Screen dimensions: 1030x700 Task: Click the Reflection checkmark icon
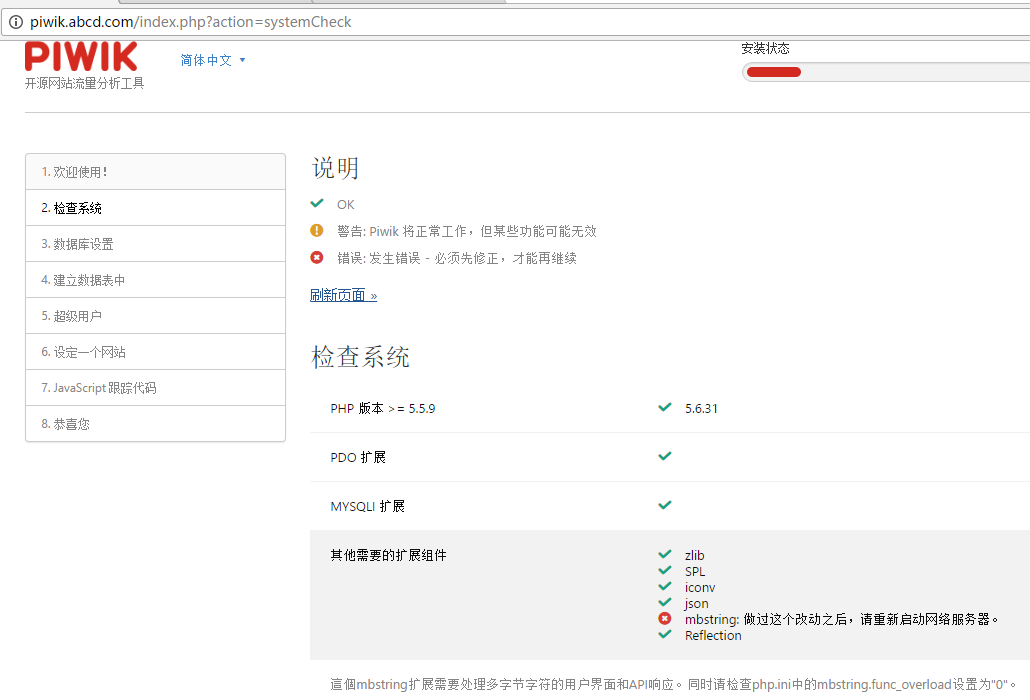click(665, 634)
